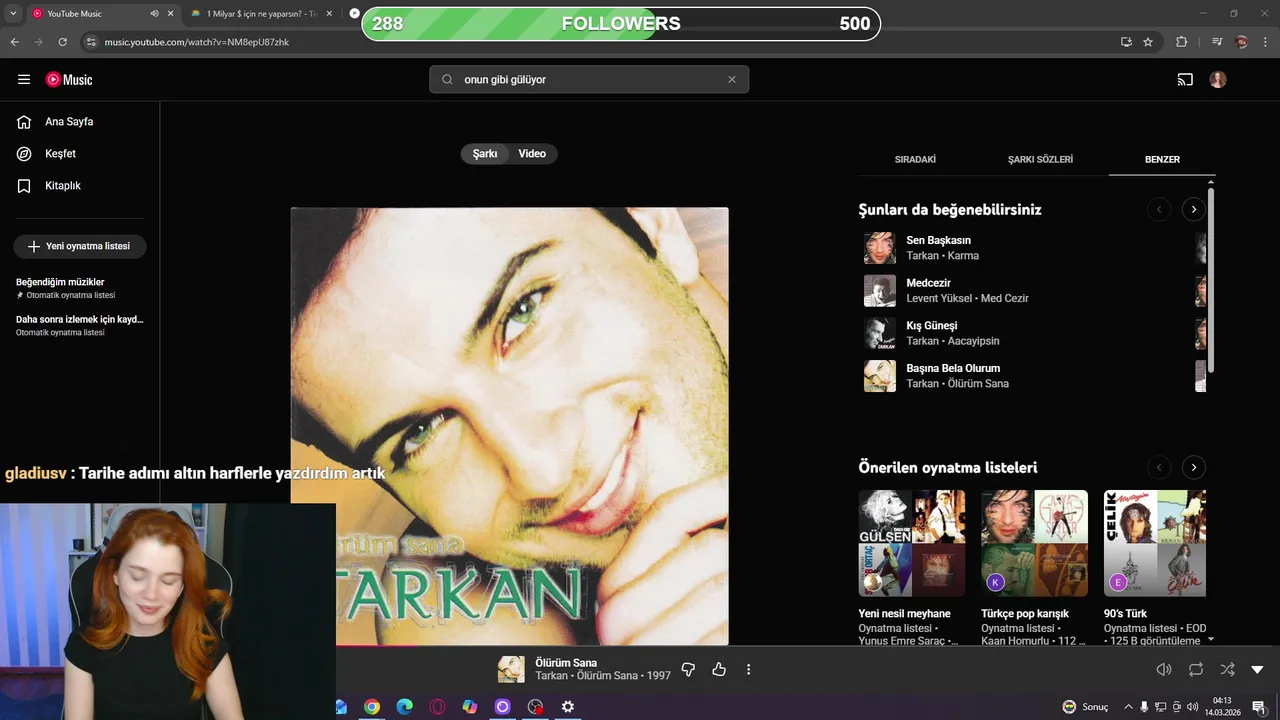This screenshot has width=1280, height=720.
Task: Open the Türkçe pop karışık playlist cover
Action: [1034, 543]
